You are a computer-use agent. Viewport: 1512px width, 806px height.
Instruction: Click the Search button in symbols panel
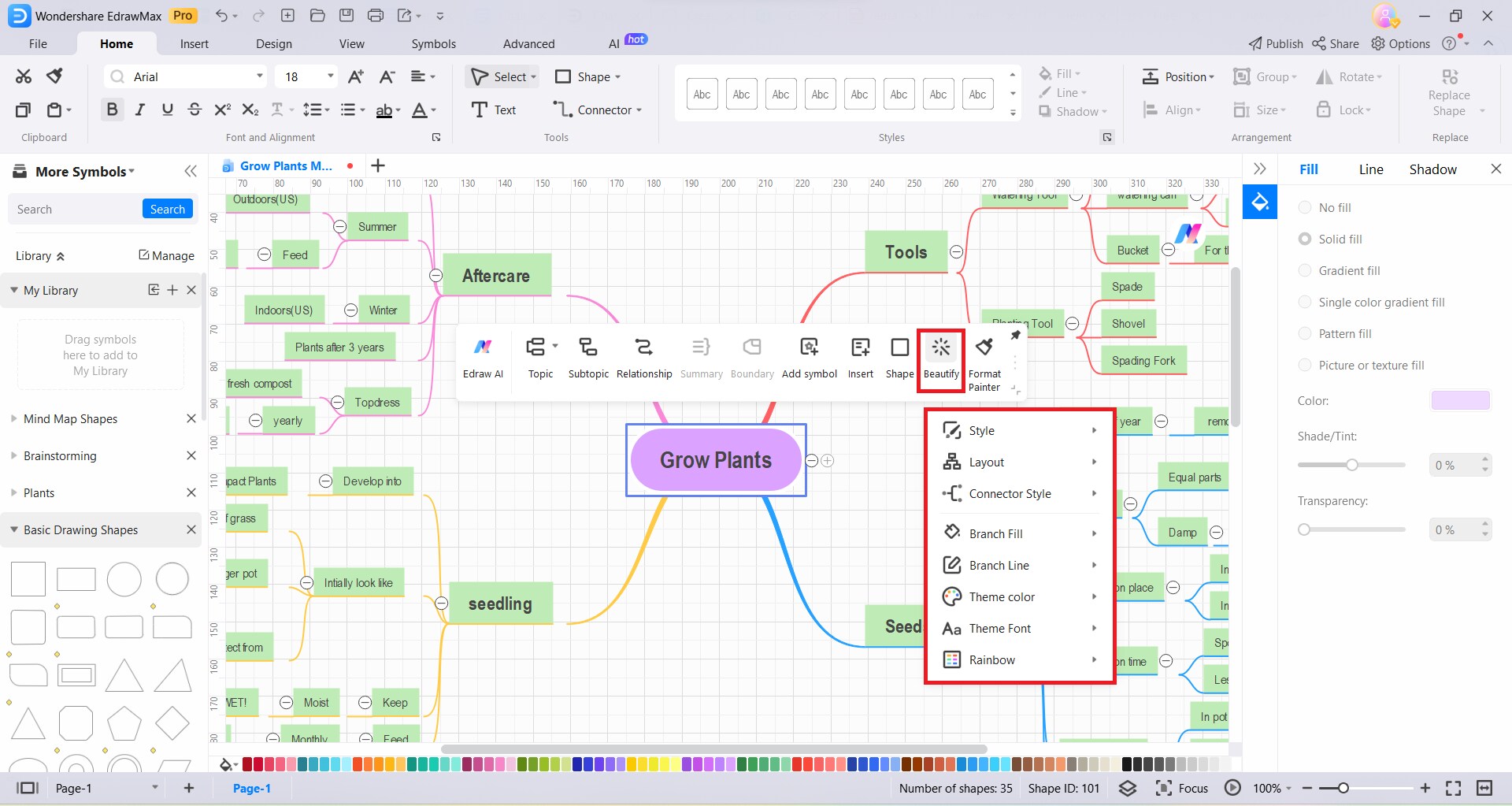point(168,210)
